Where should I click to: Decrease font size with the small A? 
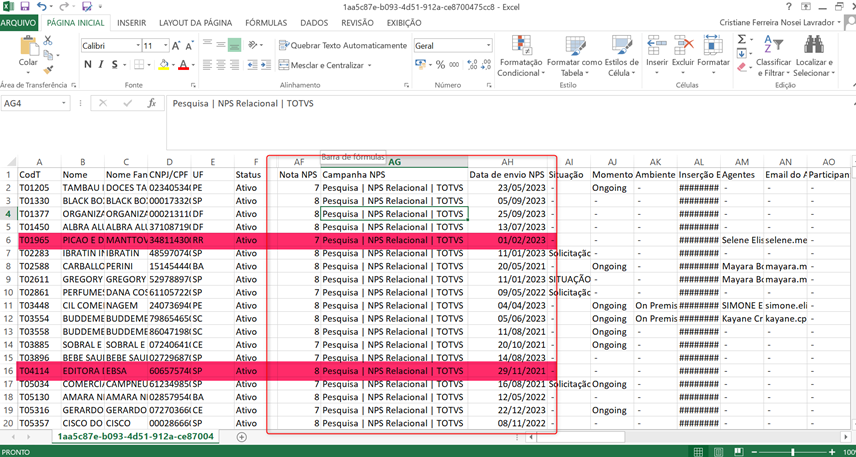click(x=189, y=46)
